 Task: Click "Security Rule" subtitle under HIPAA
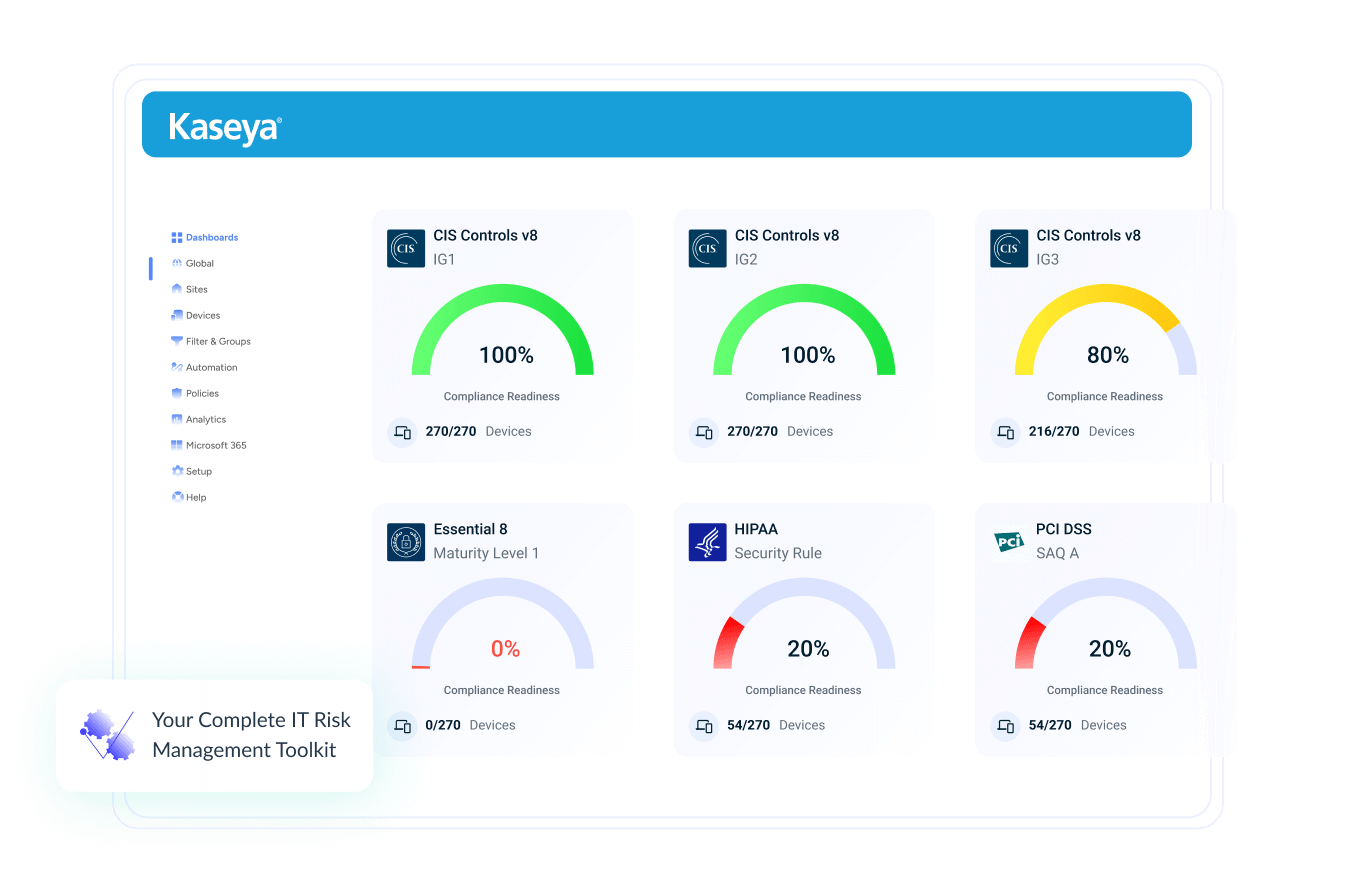(778, 554)
